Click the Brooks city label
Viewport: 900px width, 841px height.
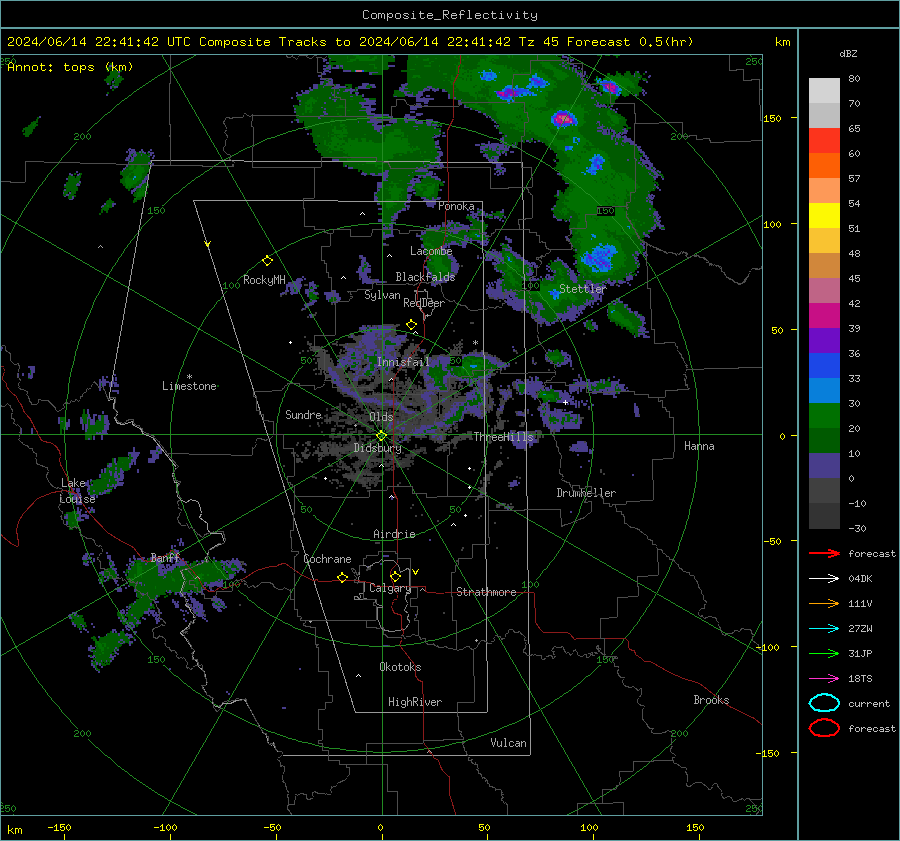pos(711,700)
